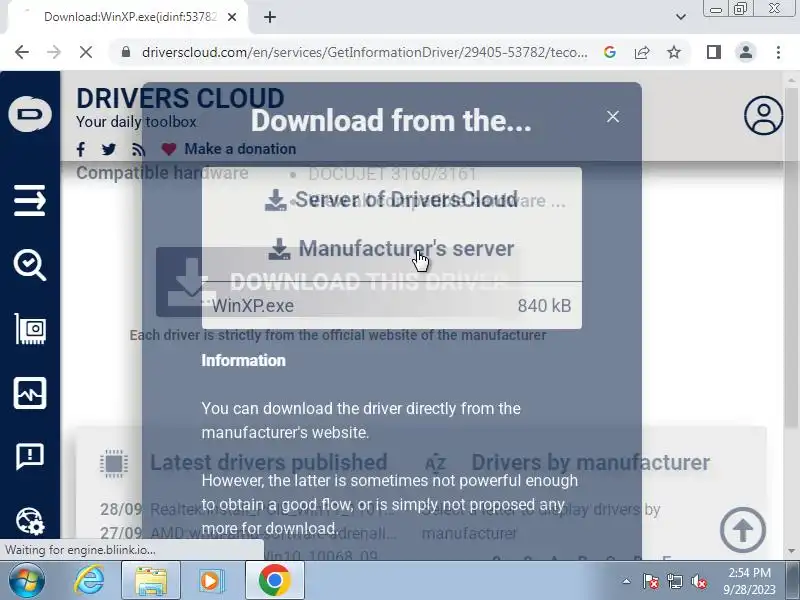This screenshot has height=600, width=800.
Task: Open the feedback alert bubble icon
Action: point(30,456)
